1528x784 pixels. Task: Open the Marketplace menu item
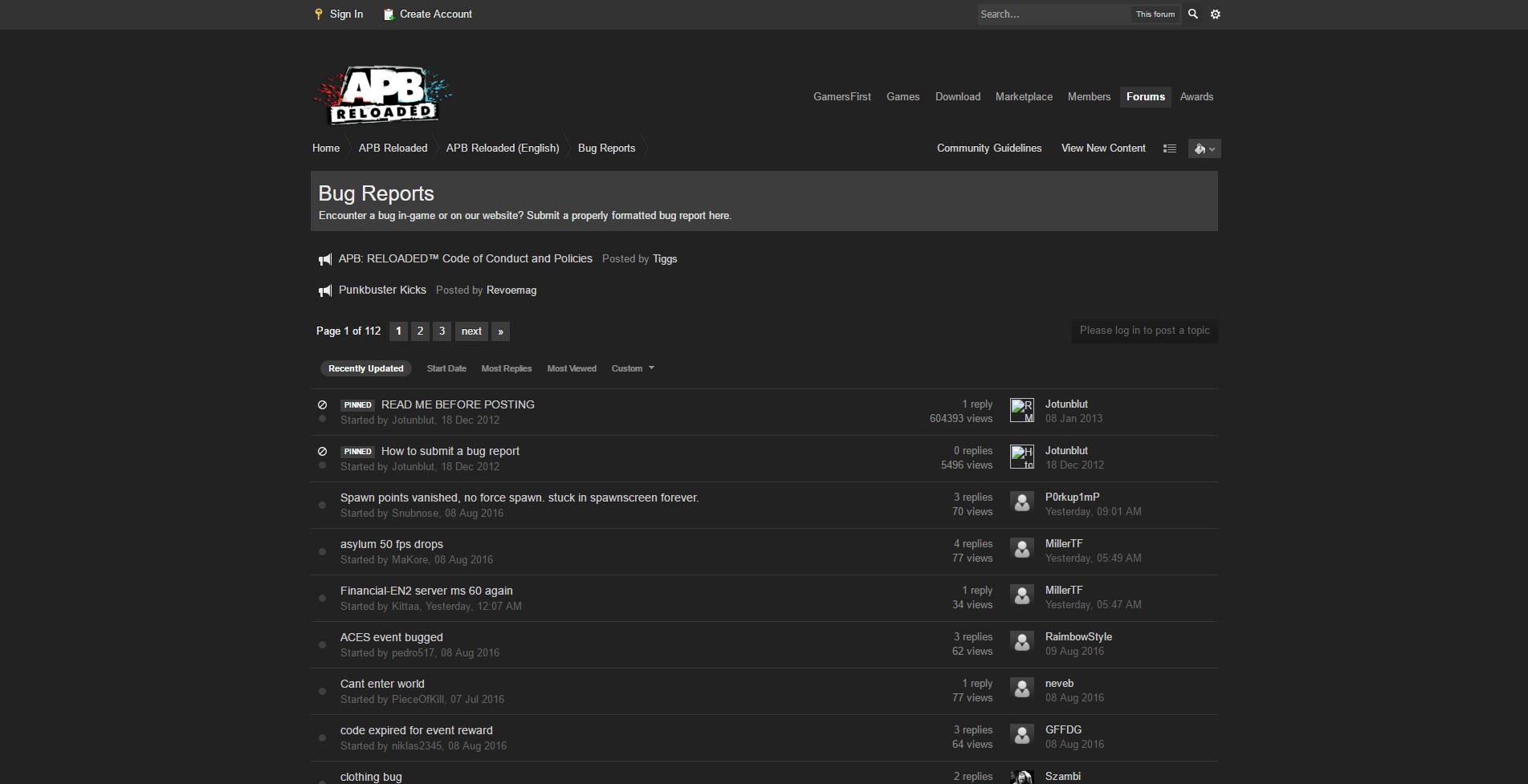[1024, 96]
